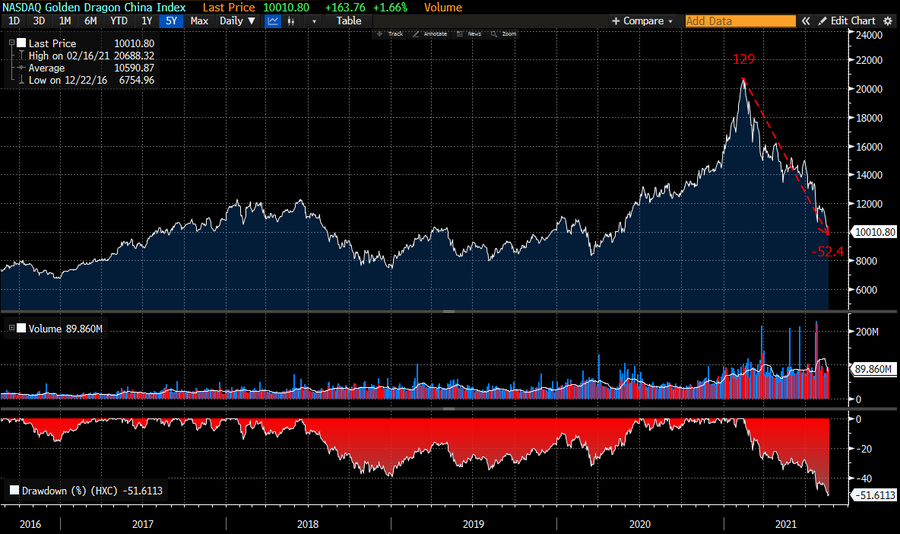The width and height of the screenshot is (900, 534).
Task: Toggle Last Price series checkbox
Action: coord(22,43)
